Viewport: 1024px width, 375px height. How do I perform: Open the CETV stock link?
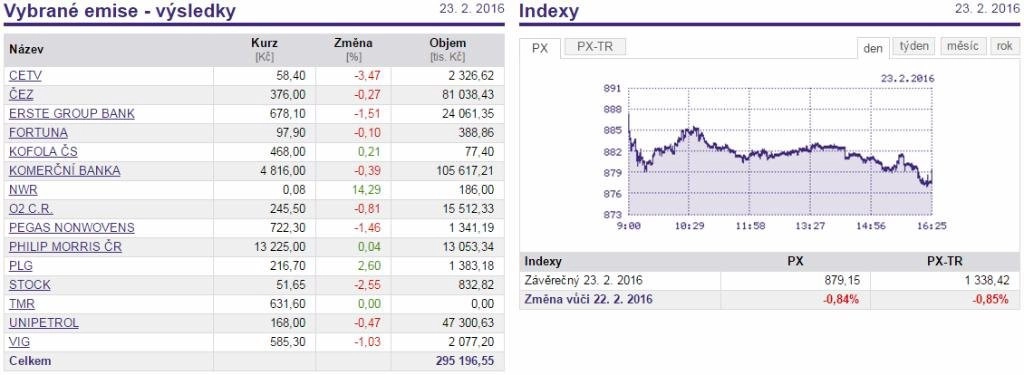point(25,76)
